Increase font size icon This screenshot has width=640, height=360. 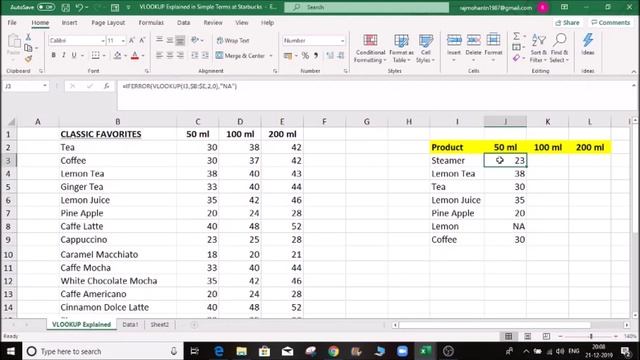pos(132,40)
